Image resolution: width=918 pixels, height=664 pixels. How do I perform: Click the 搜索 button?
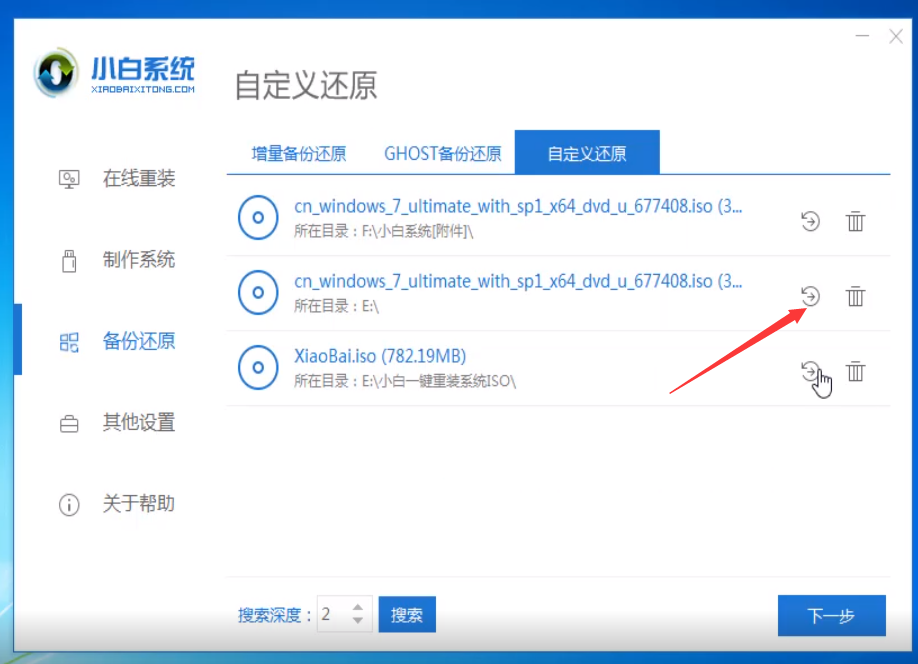tap(407, 615)
